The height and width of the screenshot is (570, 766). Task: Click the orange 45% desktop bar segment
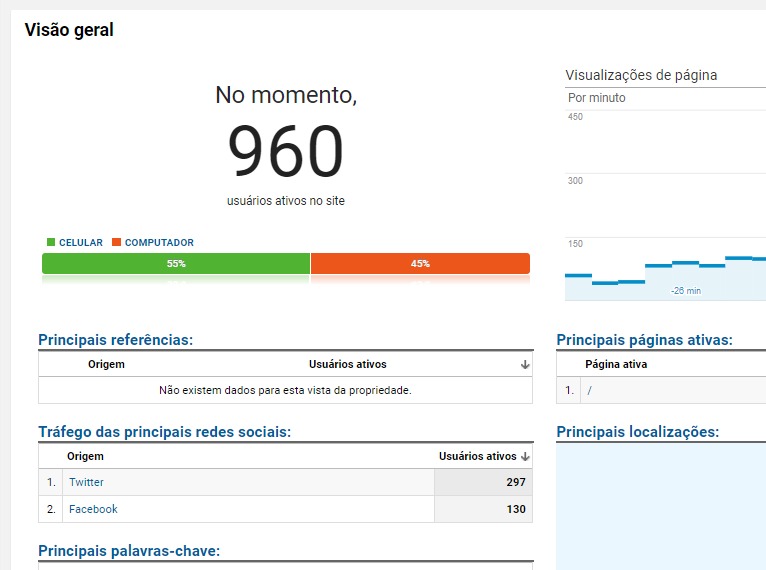click(420, 263)
